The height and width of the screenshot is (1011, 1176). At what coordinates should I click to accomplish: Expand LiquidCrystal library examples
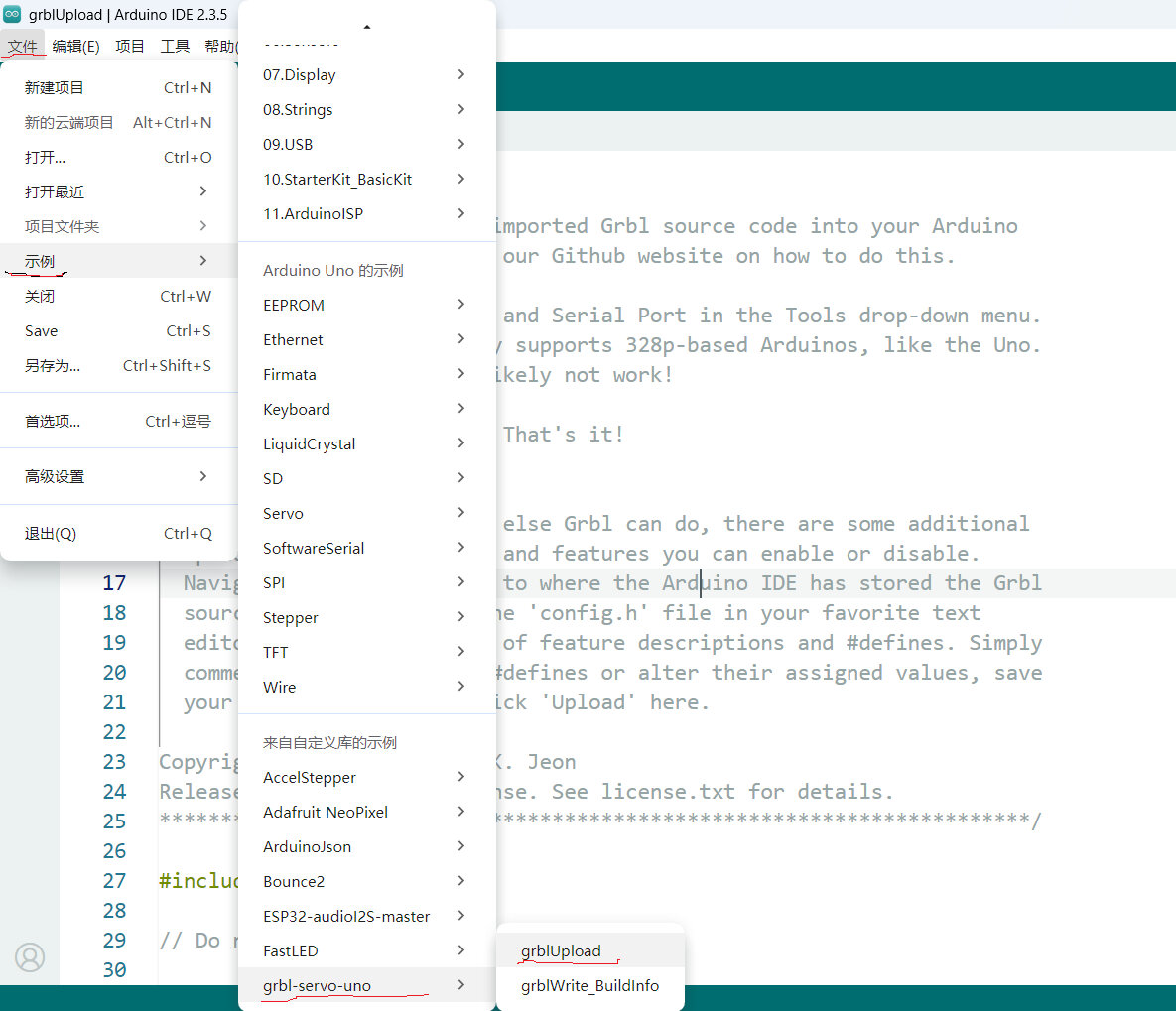pyautogui.click(x=367, y=444)
